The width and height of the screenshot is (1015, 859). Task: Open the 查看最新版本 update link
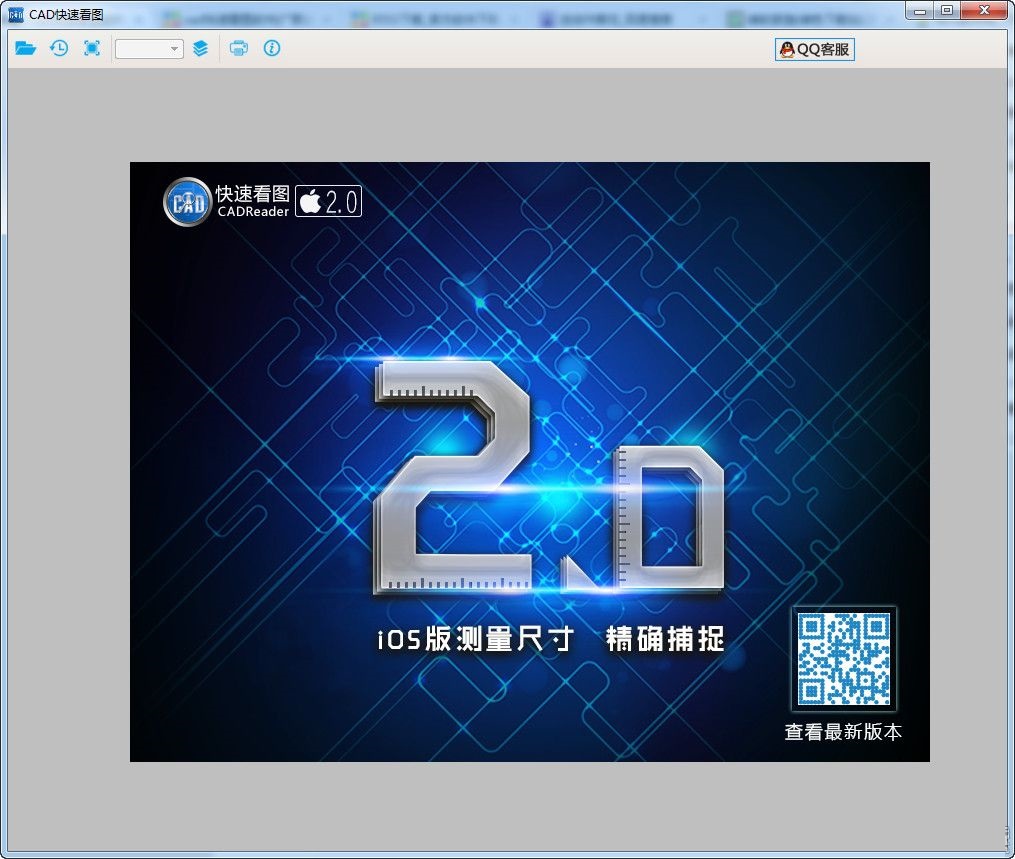coord(842,732)
